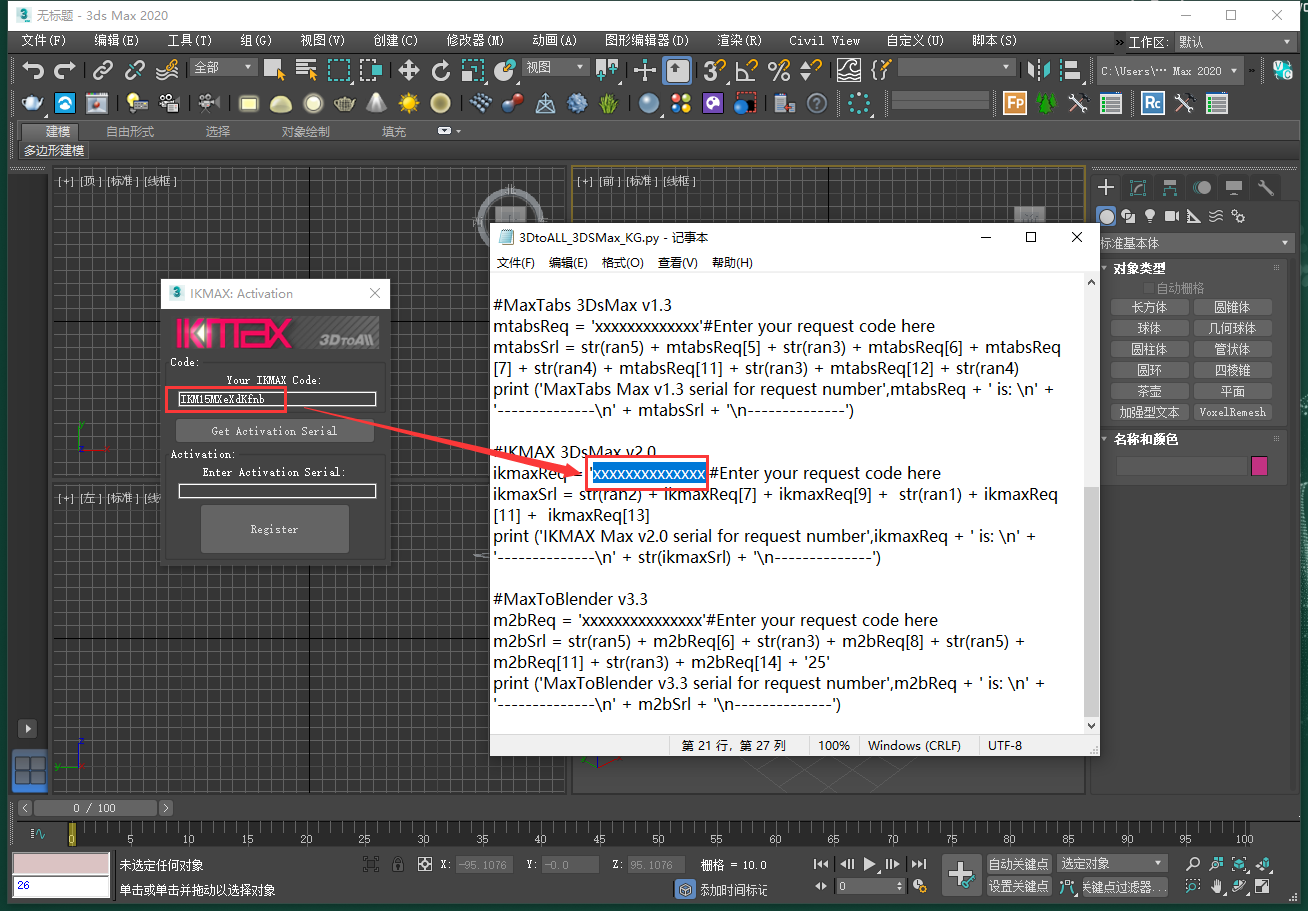Click the Forest Pack FP icon
The width and height of the screenshot is (1308, 911).
(x=1015, y=103)
